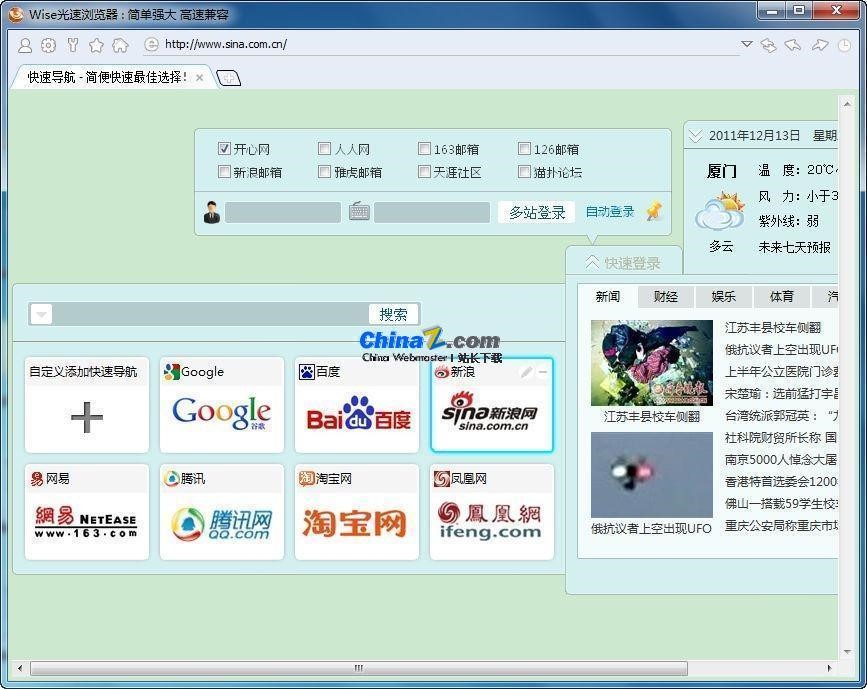Click the forward arrow icon
The image size is (867, 689).
[819, 45]
